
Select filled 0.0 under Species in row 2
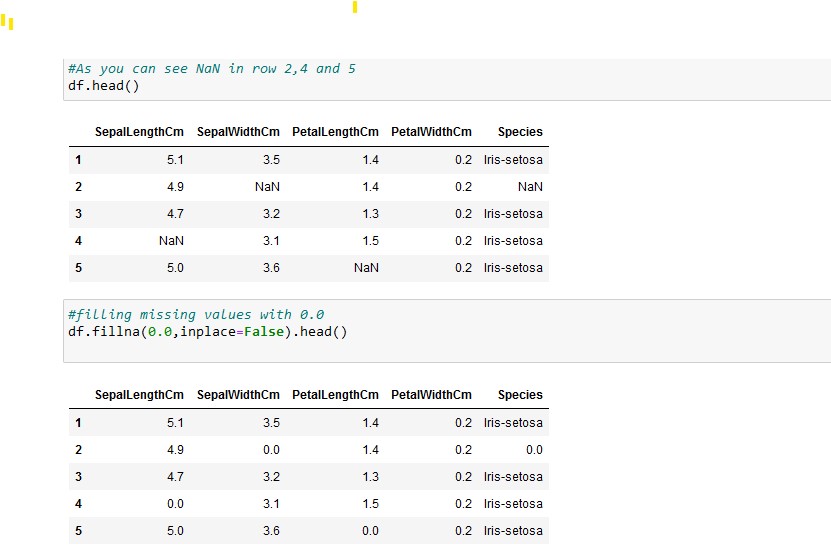click(x=534, y=450)
